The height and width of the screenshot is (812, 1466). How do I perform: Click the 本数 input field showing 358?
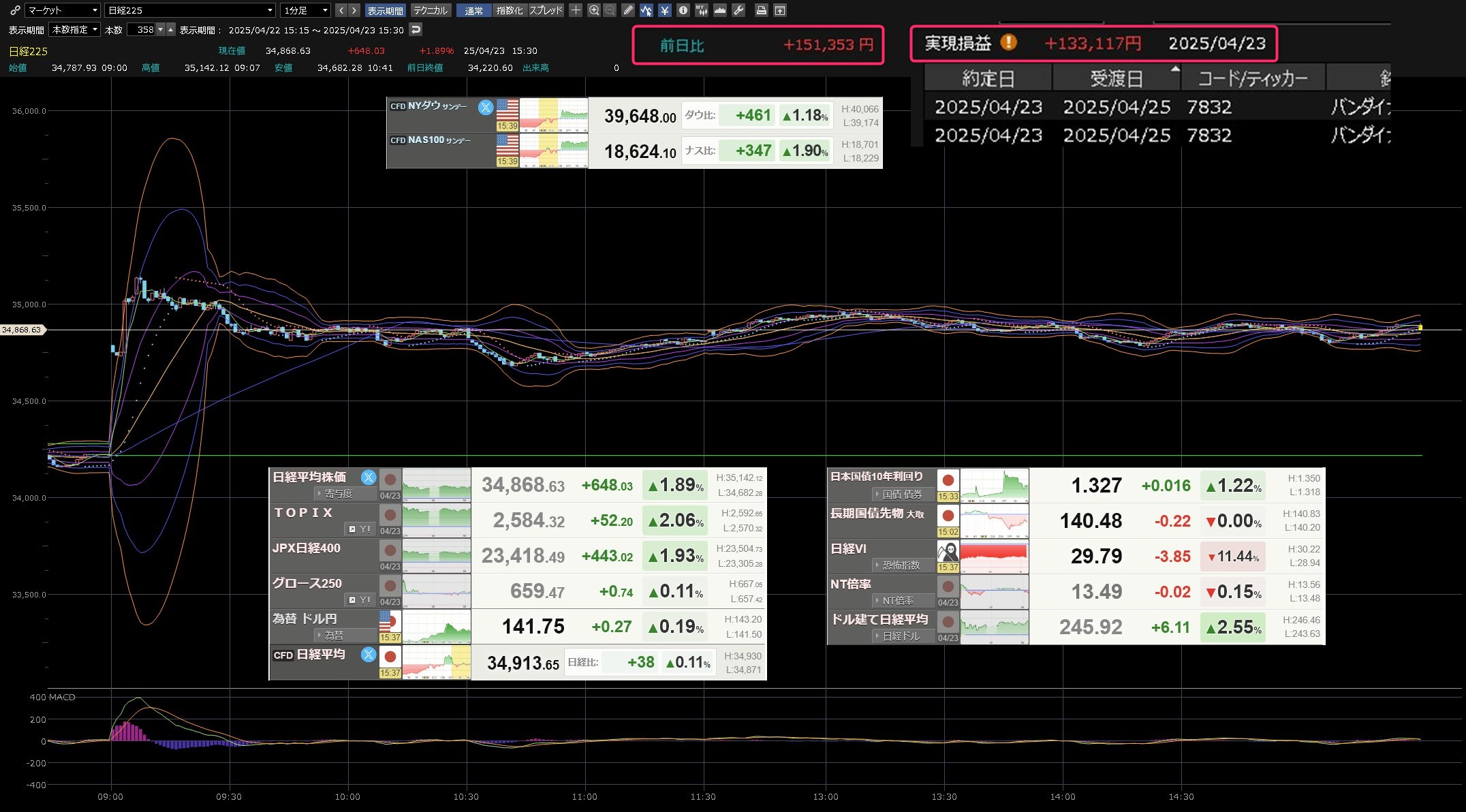(141, 29)
